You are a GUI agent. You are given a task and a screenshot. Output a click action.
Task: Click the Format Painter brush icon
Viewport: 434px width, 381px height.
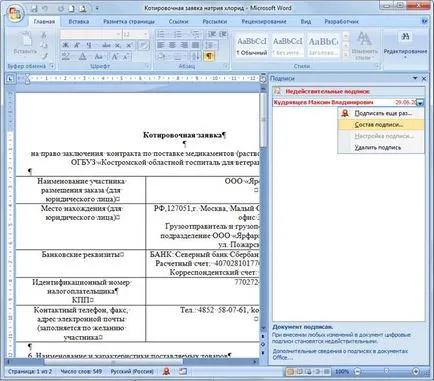point(44,56)
